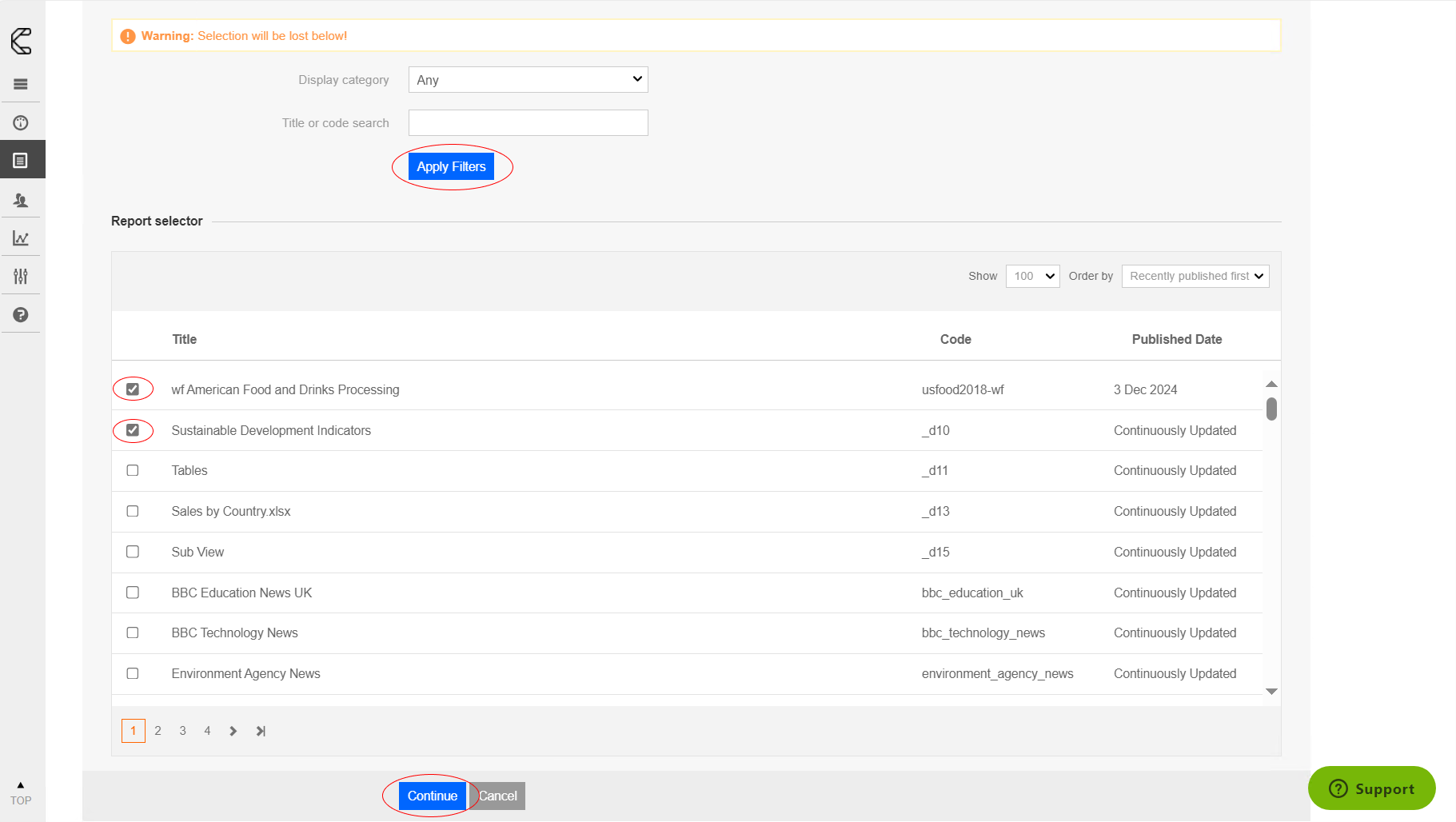The width and height of the screenshot is (1456, 822).
Task: Open the users sidebar icon
Action: pyautogui.click(x=21, y=200)
